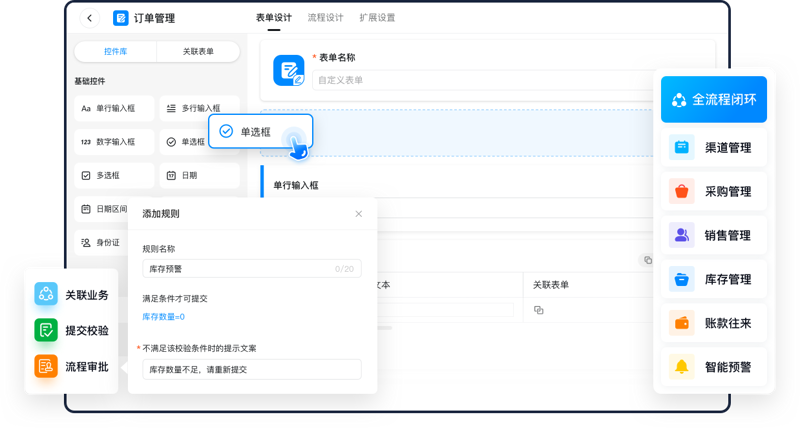
Task: Add the 数字输入框 control
Action: click(114, 142)
